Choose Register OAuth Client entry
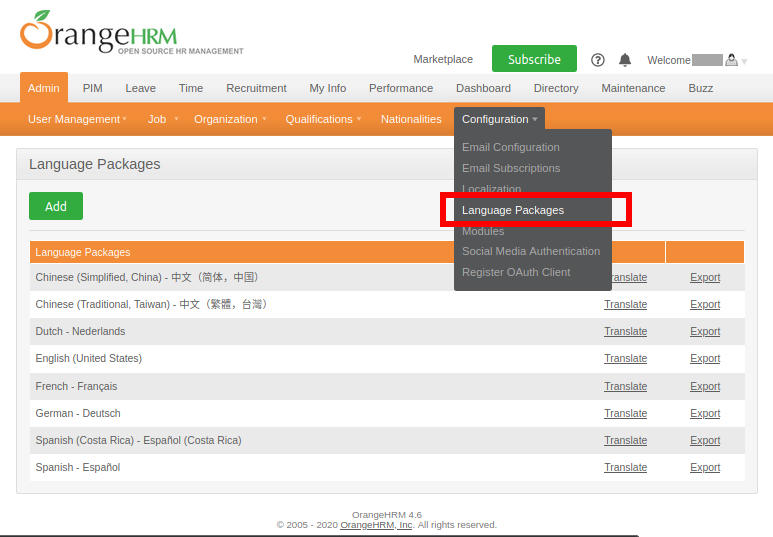 tap(516, 272)
